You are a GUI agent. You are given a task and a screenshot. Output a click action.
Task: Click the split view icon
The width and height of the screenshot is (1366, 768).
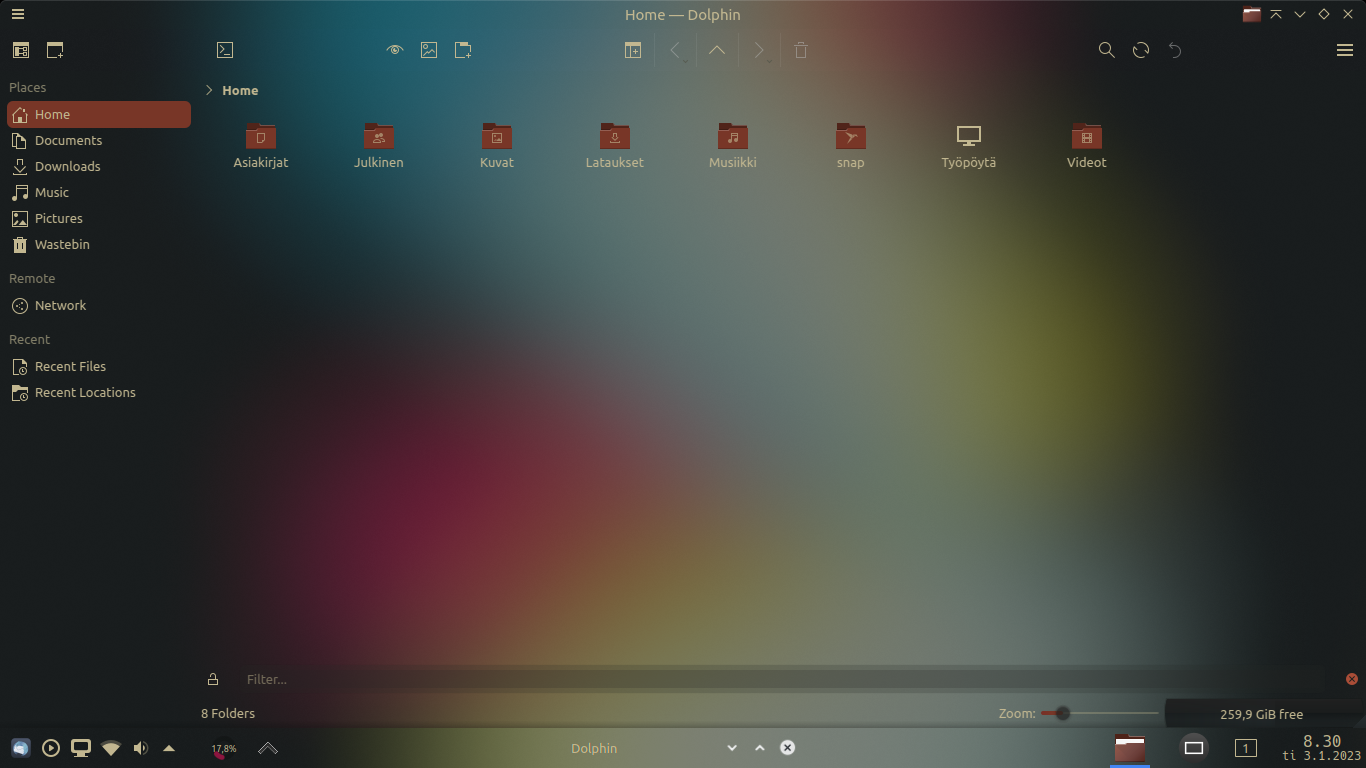point(633,50)
